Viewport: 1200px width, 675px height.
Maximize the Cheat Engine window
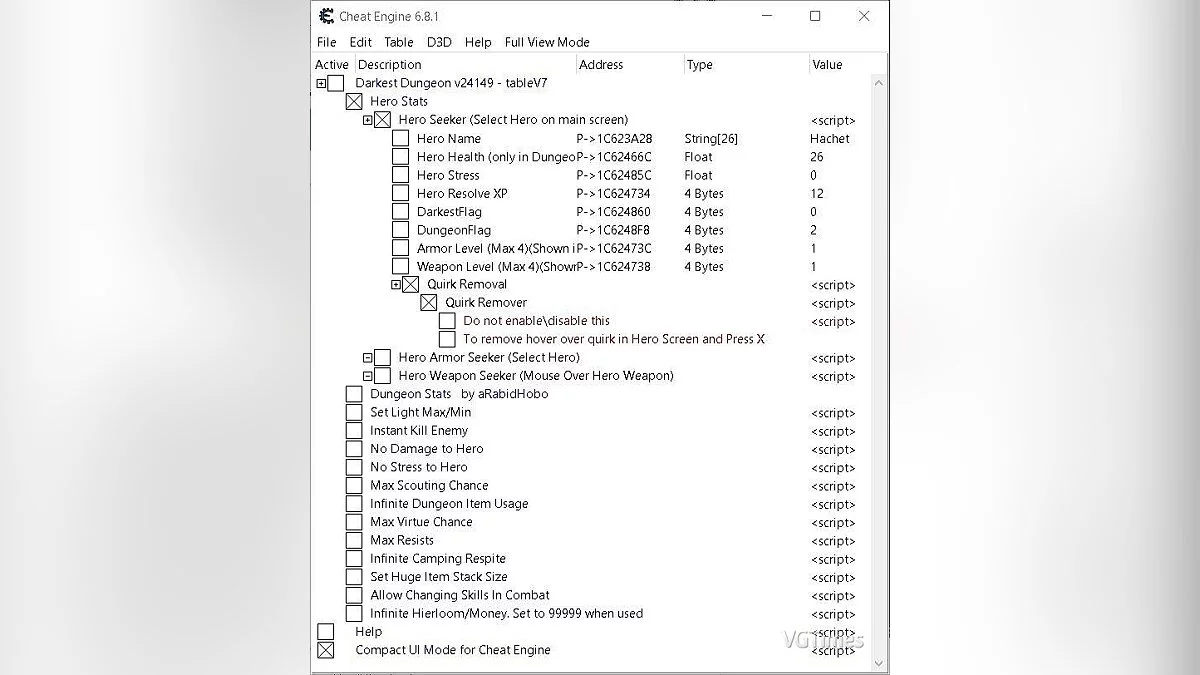[815, 16]
